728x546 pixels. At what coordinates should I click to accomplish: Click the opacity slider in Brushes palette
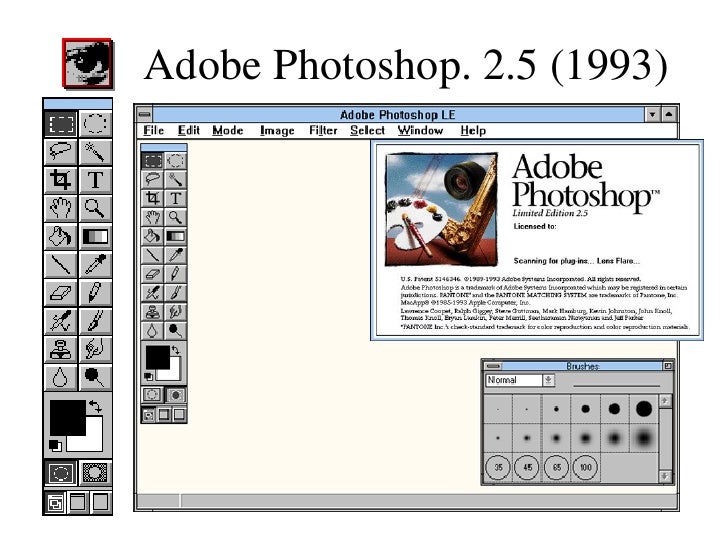coord(617,385)
